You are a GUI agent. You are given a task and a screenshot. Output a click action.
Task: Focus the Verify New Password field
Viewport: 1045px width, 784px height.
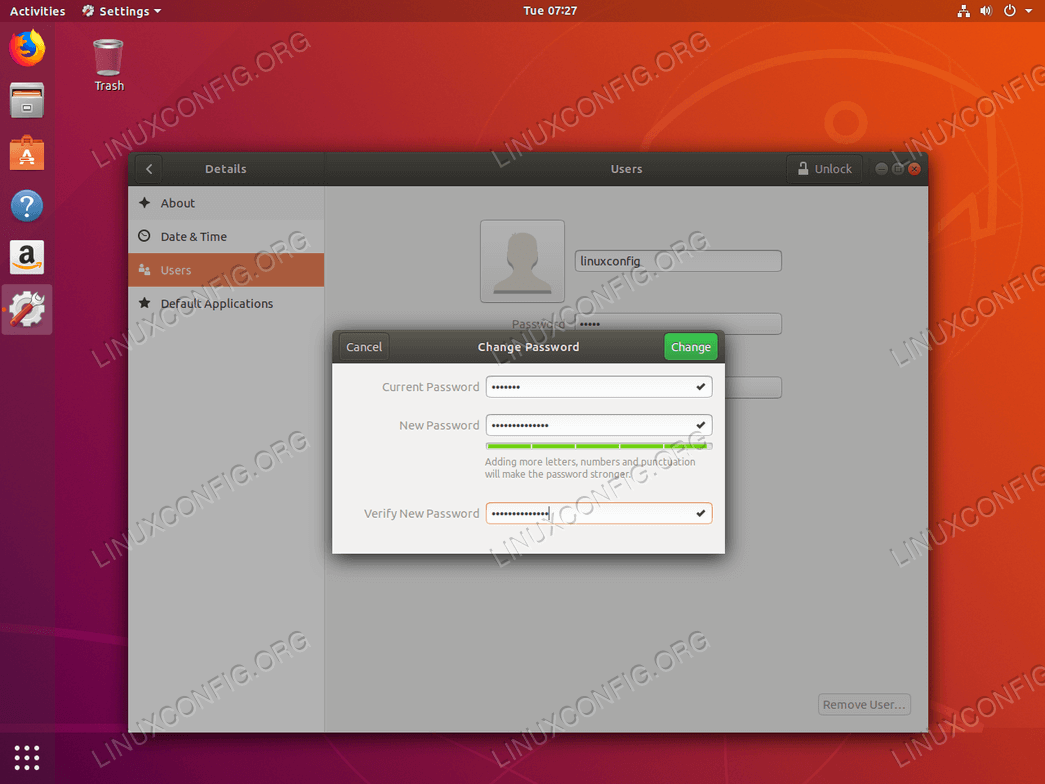coord(598,513)
